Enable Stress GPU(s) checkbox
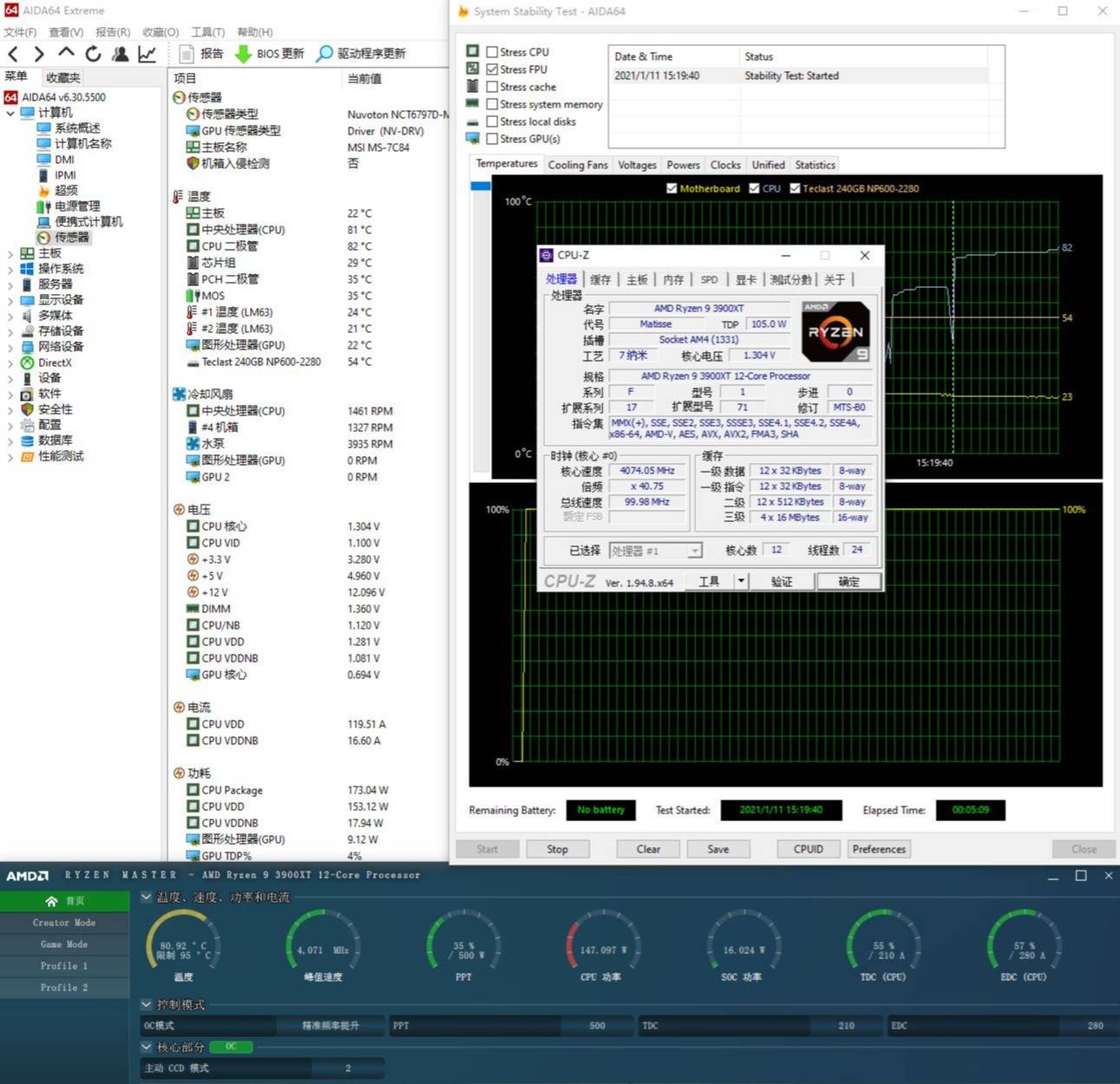The width and height of the screenshot is (1120, 1084). click(x=492, y=139)
